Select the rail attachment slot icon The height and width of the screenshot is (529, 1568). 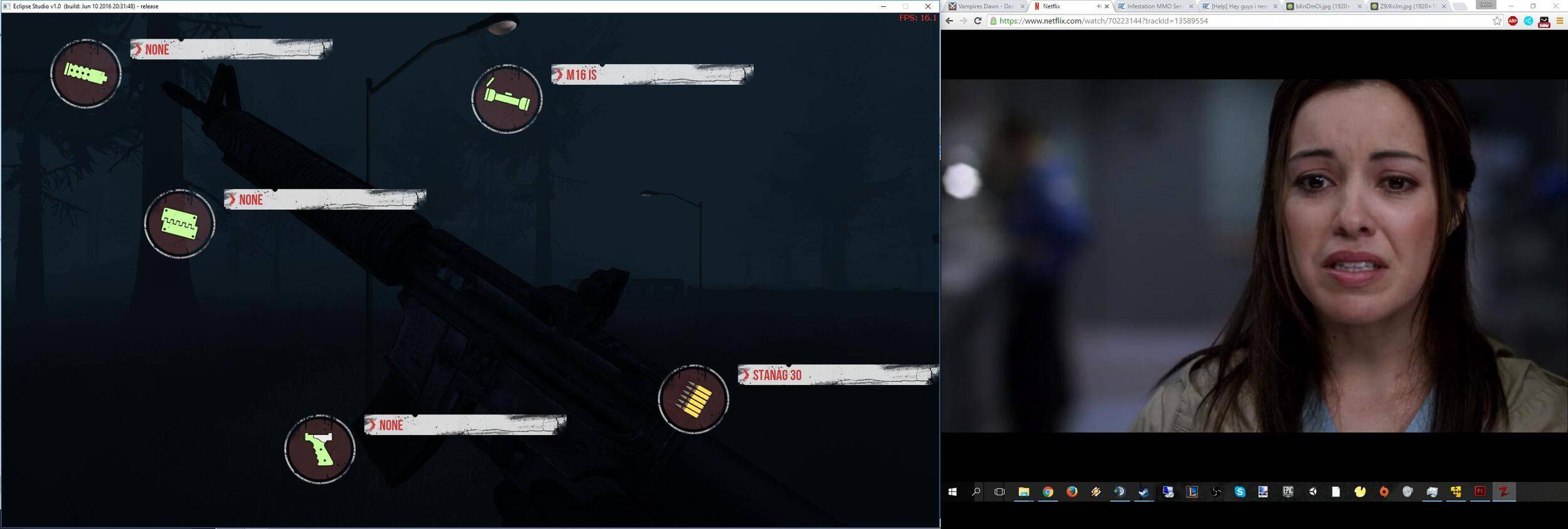click(180, 224)
